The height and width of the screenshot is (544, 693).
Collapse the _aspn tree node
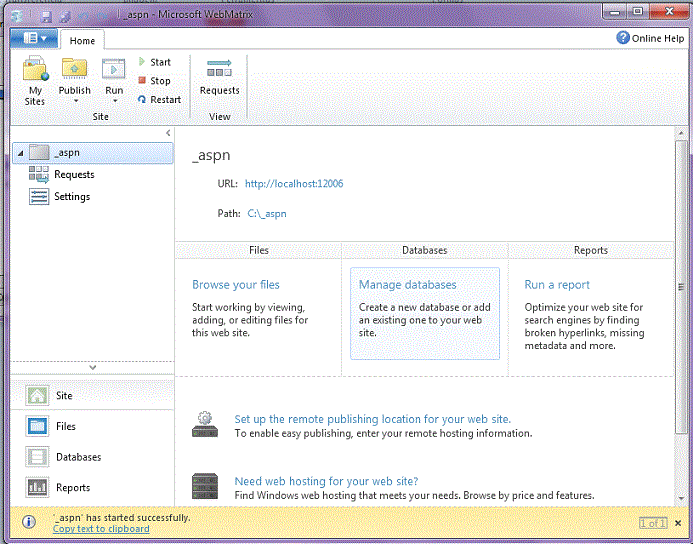point(20,153)
